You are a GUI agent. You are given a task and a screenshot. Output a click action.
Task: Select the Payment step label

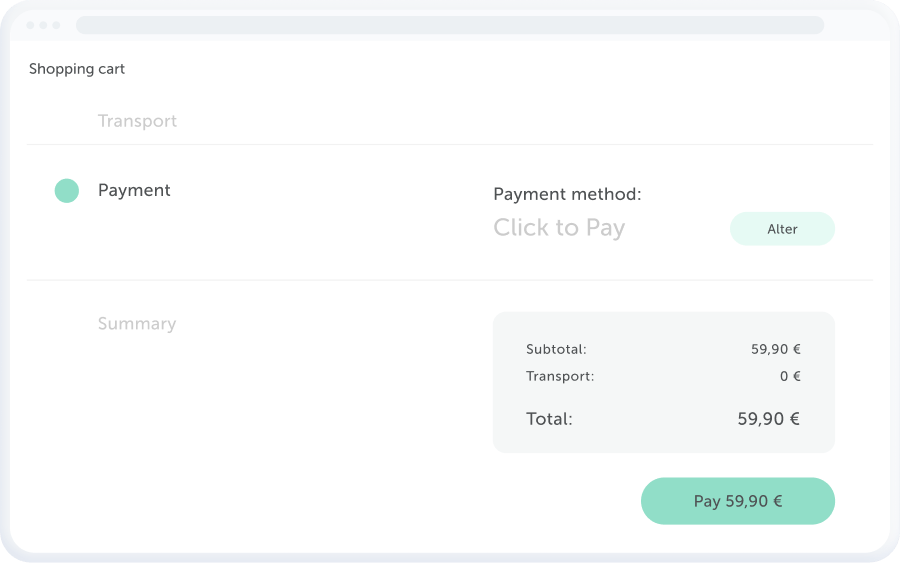(x=134, y=190)
